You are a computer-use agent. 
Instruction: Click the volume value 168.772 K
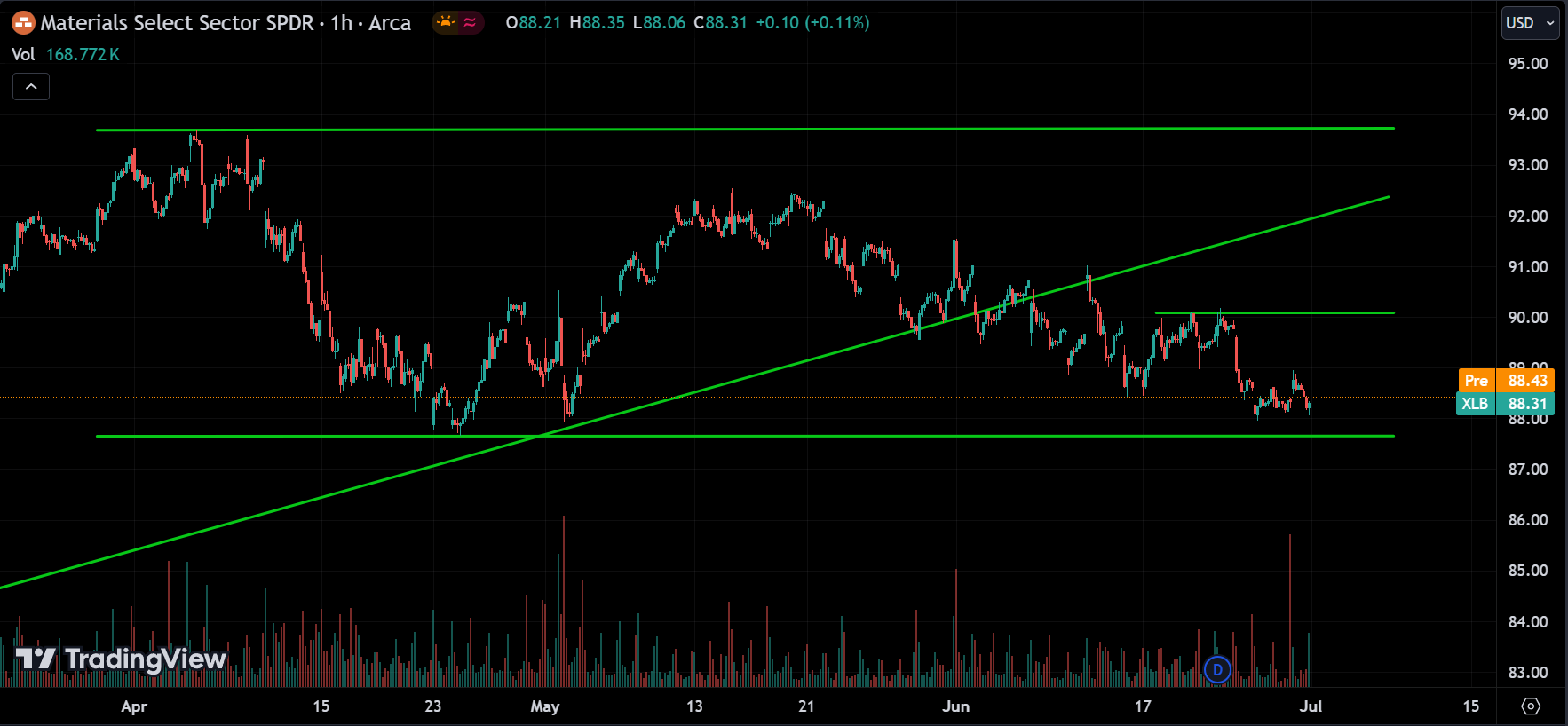pos(83,54)
